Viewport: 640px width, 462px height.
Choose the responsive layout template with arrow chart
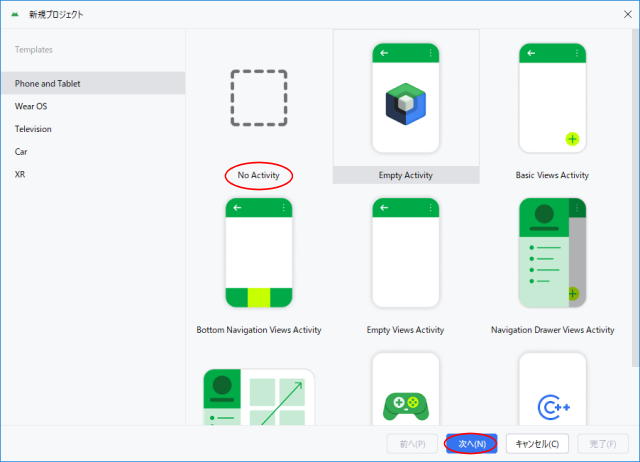259,399
